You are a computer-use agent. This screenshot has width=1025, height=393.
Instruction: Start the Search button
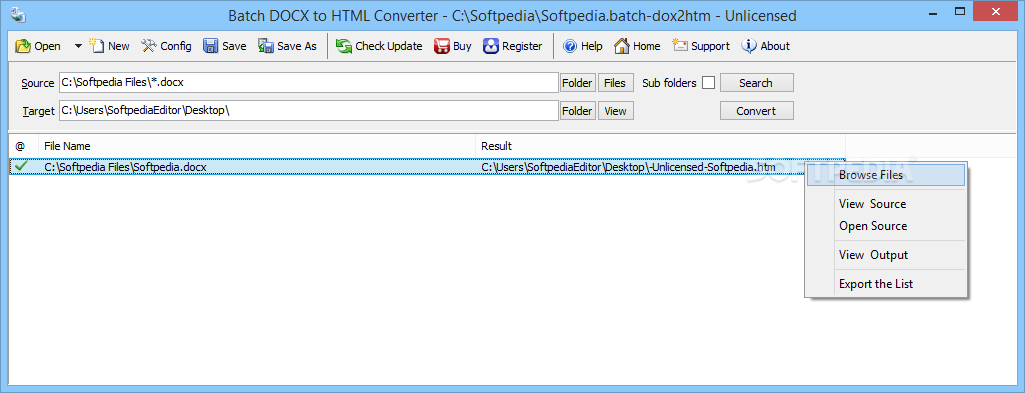pyautogui.click(x=756, y=83)
